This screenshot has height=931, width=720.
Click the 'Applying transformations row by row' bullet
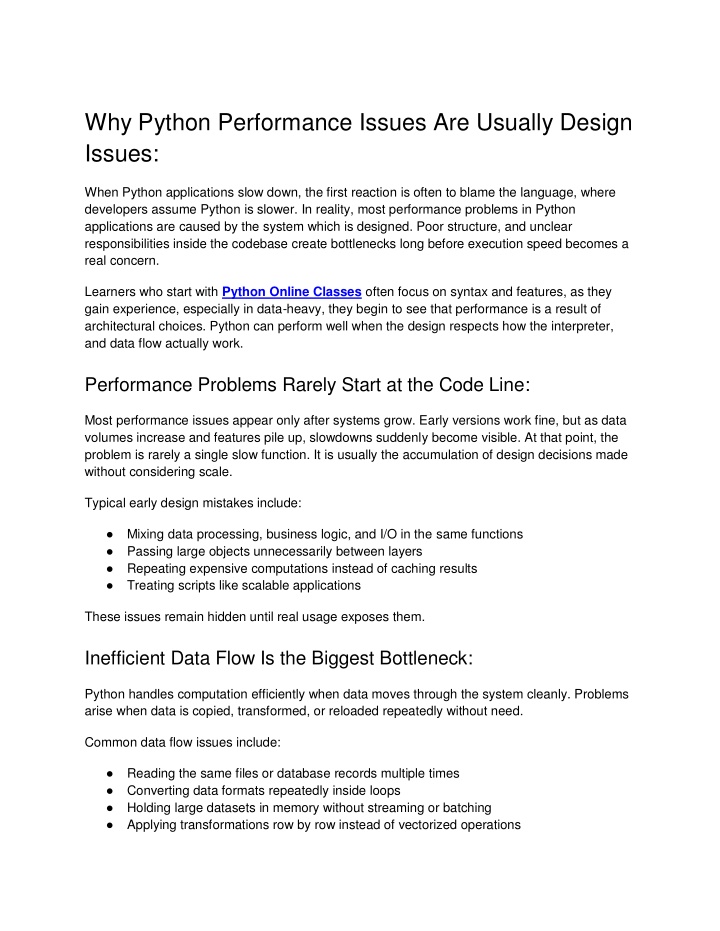click(x=324, y=825)
